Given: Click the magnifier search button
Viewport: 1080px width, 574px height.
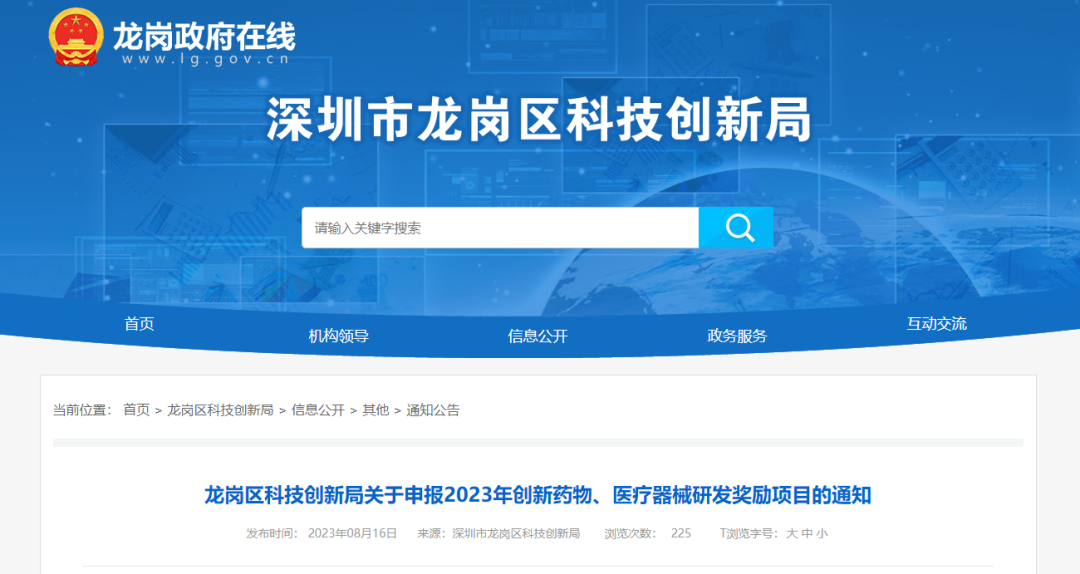Looking at the screenshot, I should (x=736, y=228).
